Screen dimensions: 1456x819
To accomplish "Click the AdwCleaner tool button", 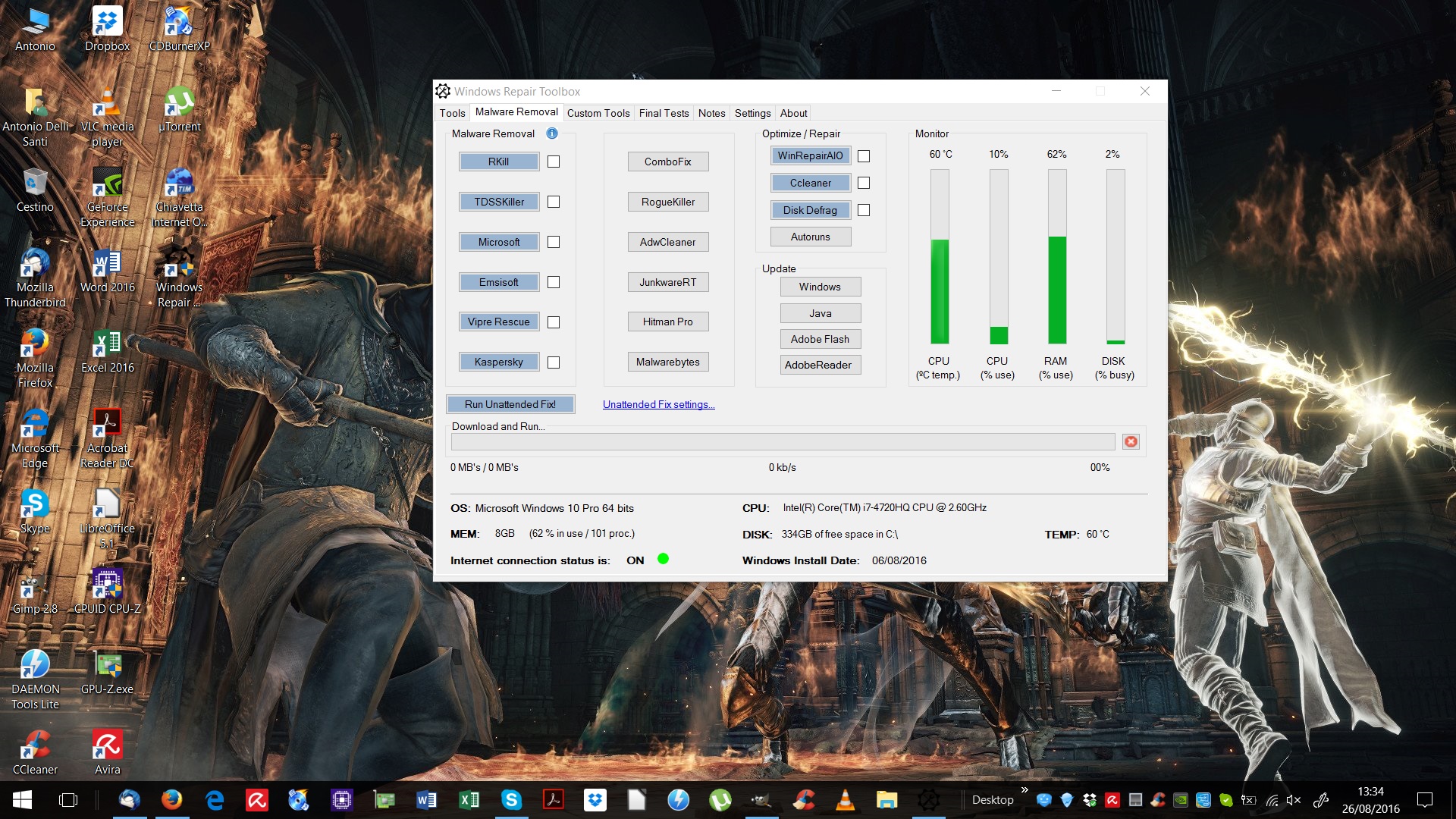I will [668, 241].
